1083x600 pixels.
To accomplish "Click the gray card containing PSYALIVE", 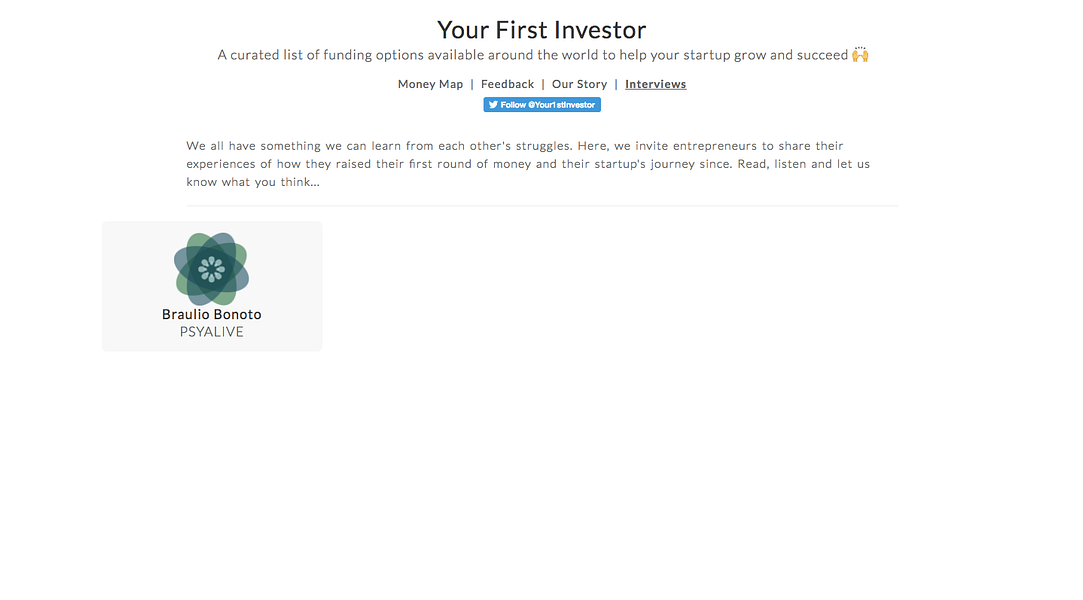I will [211, 286].
